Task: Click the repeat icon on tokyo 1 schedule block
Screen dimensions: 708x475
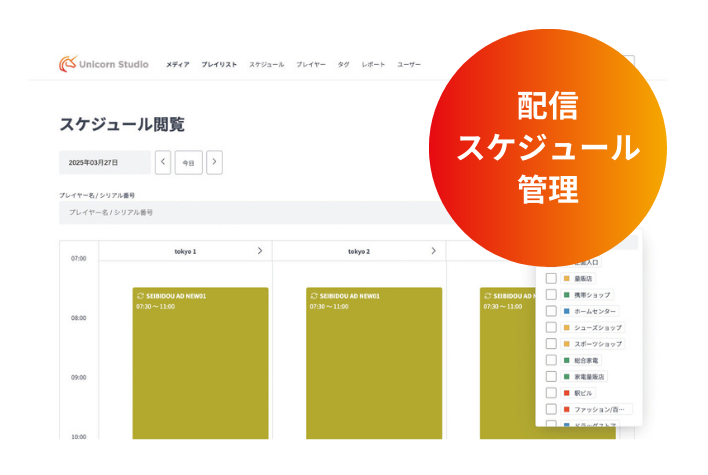Action: (x=140, y=296)
